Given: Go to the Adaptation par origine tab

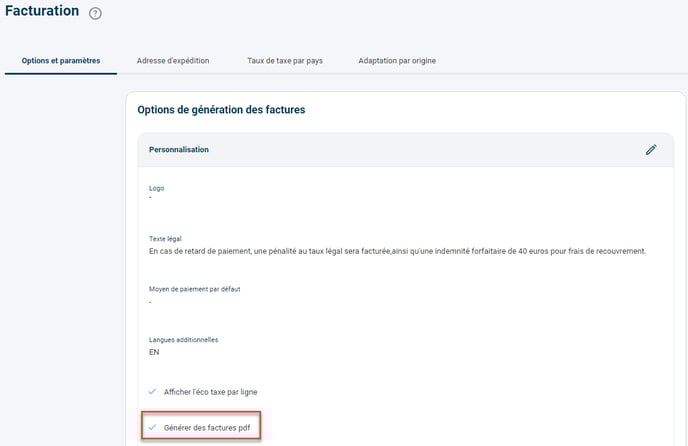Looking at the screenshot, I should tap(397, 61).
